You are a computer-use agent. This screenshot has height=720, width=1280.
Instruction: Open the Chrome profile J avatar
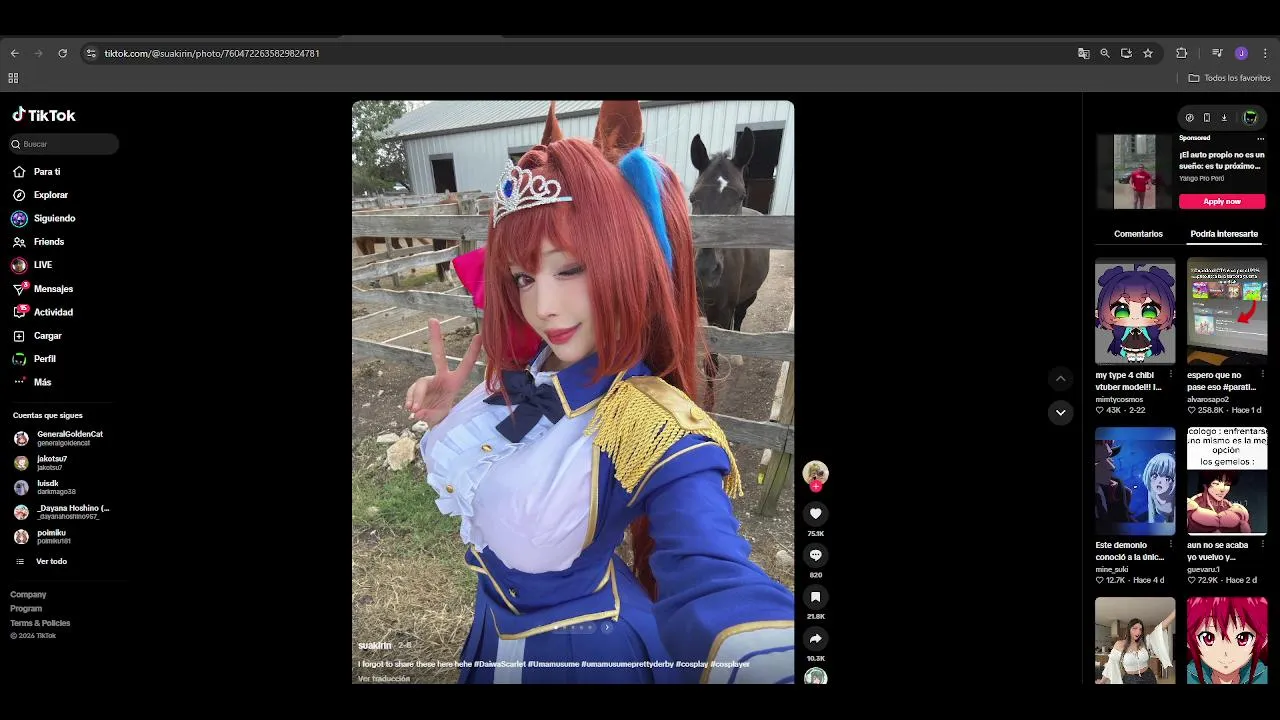click(1241, 53)
